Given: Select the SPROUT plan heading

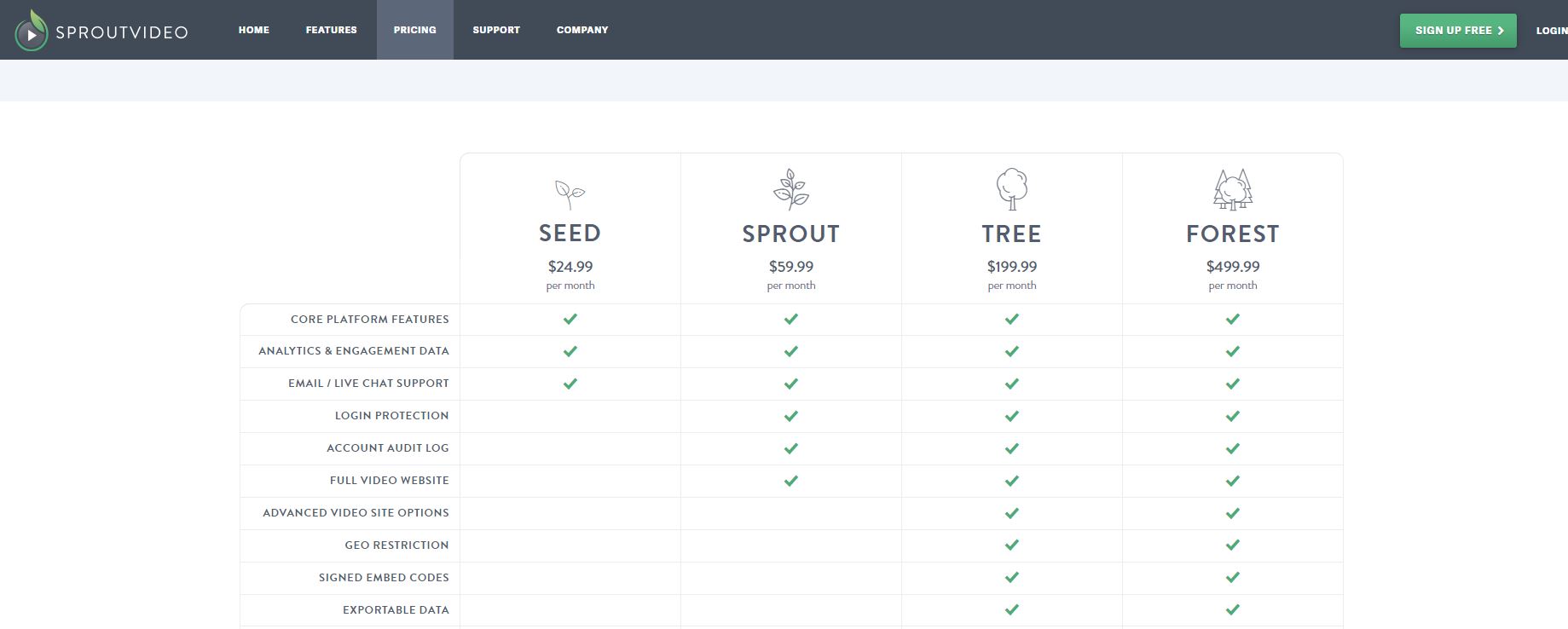Looking at the screenshot, I should 791,234.
